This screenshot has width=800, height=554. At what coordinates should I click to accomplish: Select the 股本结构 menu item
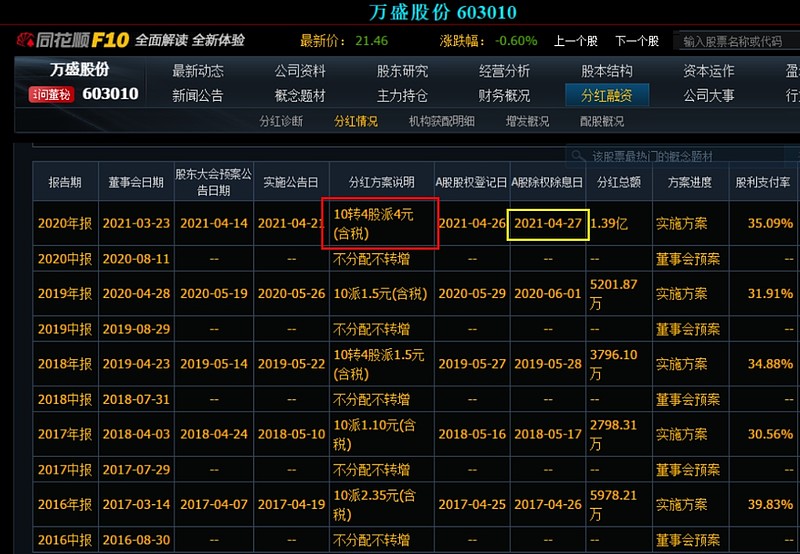pyautogui.click(x=607, y=71)
